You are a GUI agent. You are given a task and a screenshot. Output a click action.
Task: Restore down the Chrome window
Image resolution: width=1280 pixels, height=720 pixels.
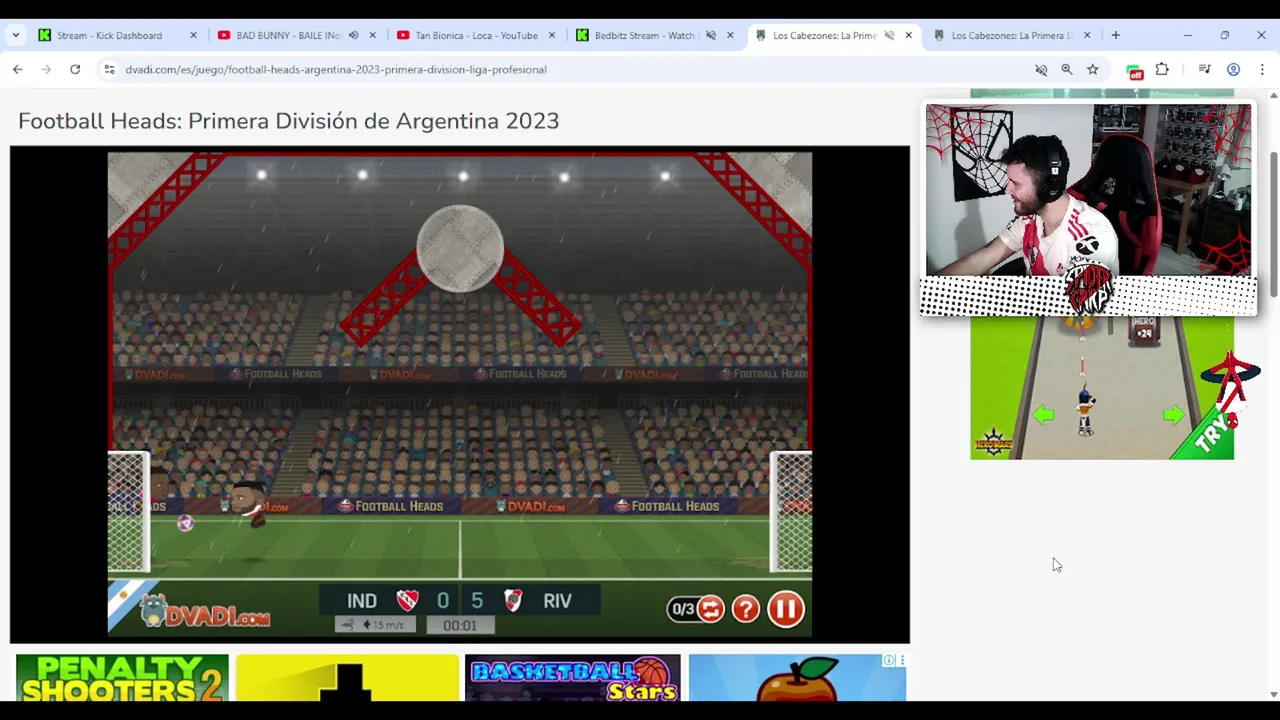[x=1224, y=35]
